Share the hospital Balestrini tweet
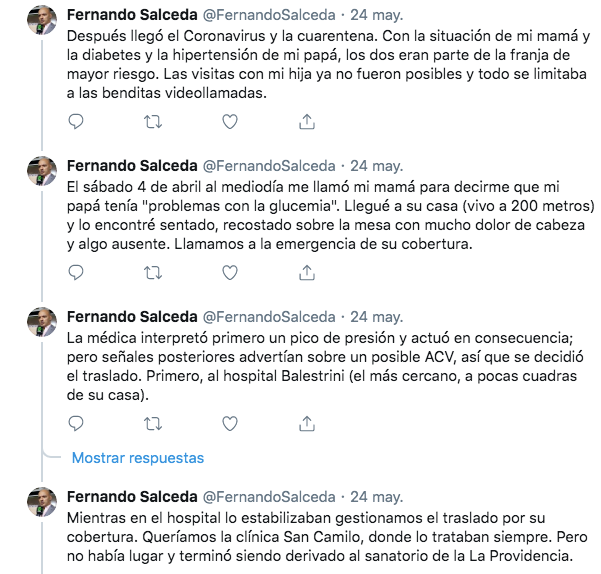The width and height of the screenshot is (601, 574). coord(307,423)
